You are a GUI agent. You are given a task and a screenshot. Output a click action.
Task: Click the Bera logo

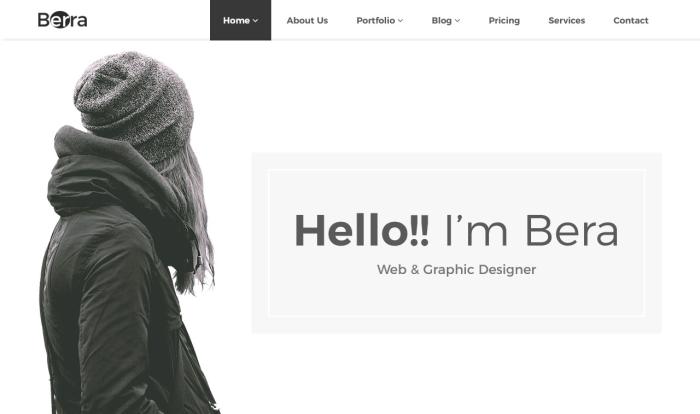62,20
